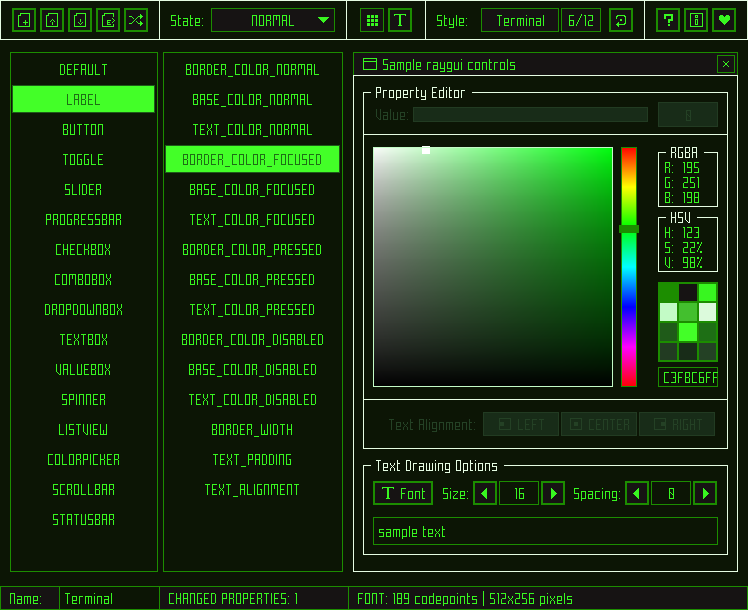Select TEXT_COLOR_PRESSED in the properties list
The height and width of the screenshot is (610, 748).
coord(252,310)
